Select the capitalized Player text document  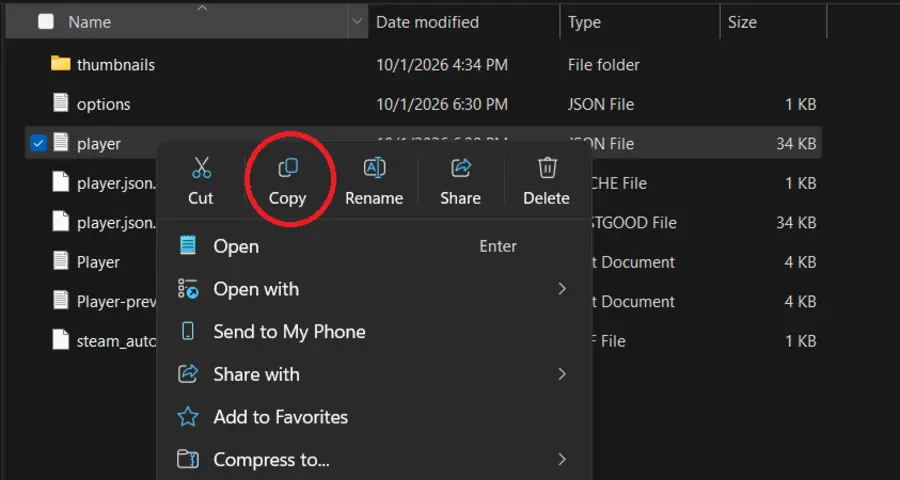98,262
